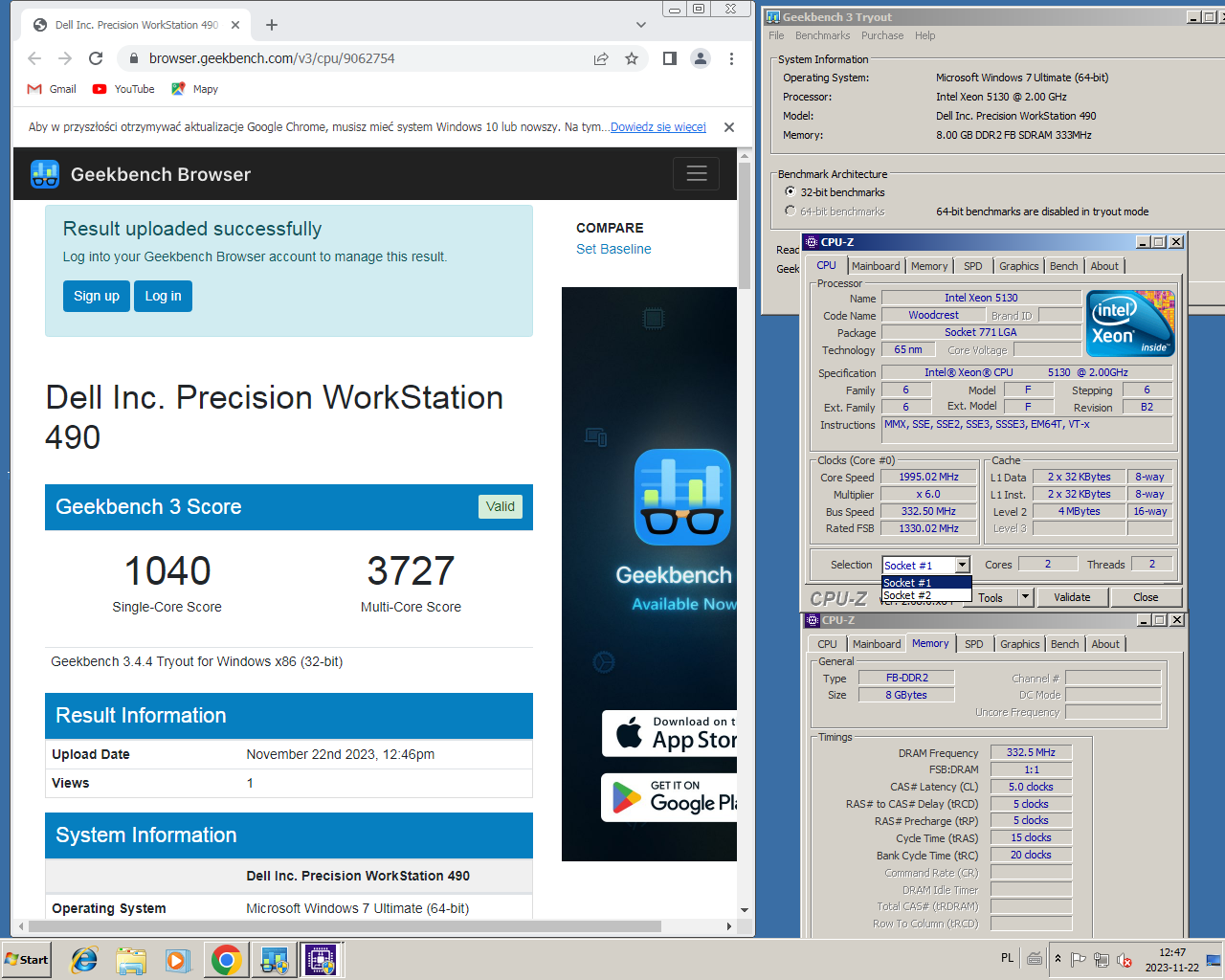Screen dimensions: 1225x980
Task: Open Chrome side panel
Action: pyautogui.click(x=670, y=58)
